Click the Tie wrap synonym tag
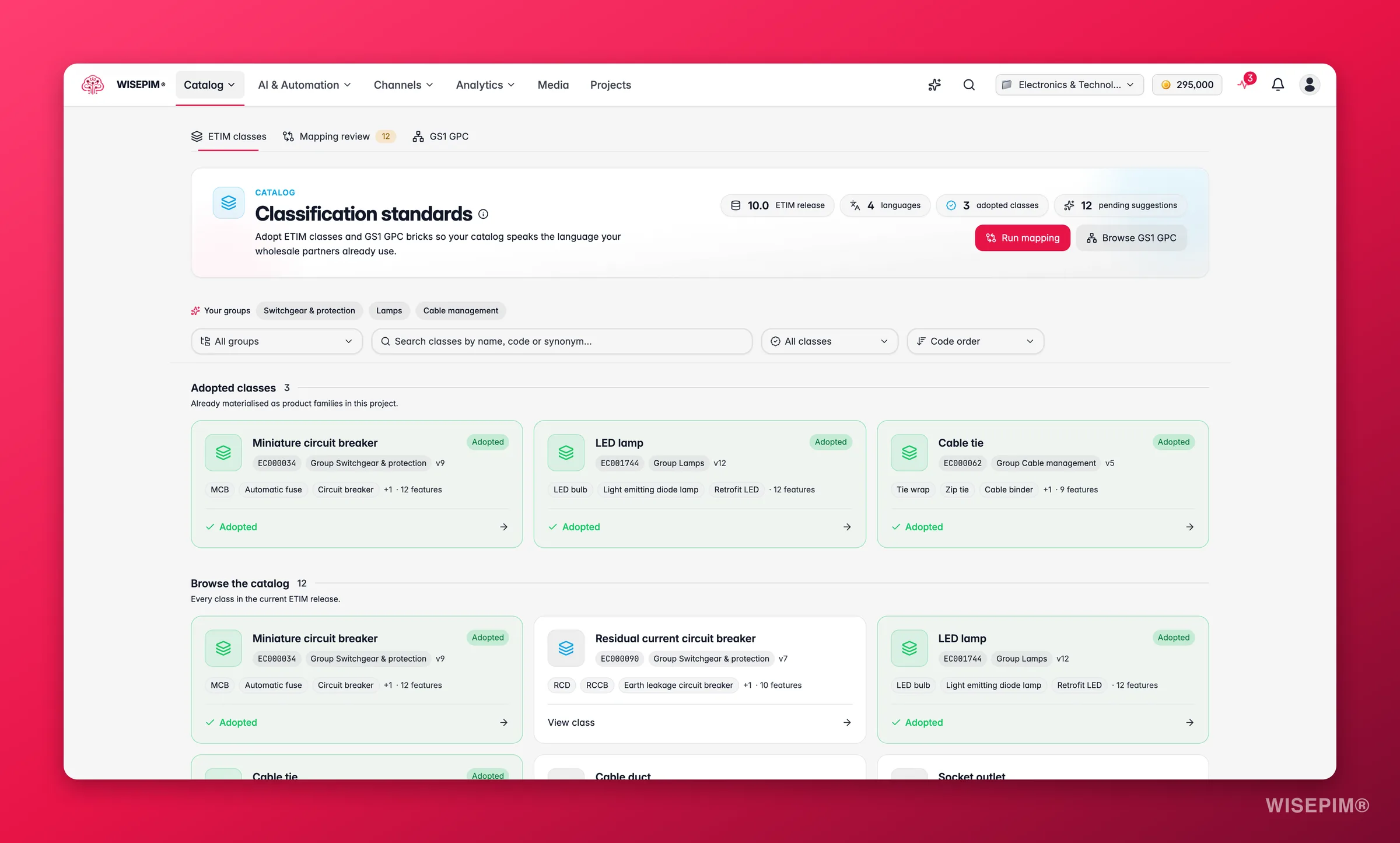Image resolution: width=1400 pixels, height=843 pixels. [913, 489]
